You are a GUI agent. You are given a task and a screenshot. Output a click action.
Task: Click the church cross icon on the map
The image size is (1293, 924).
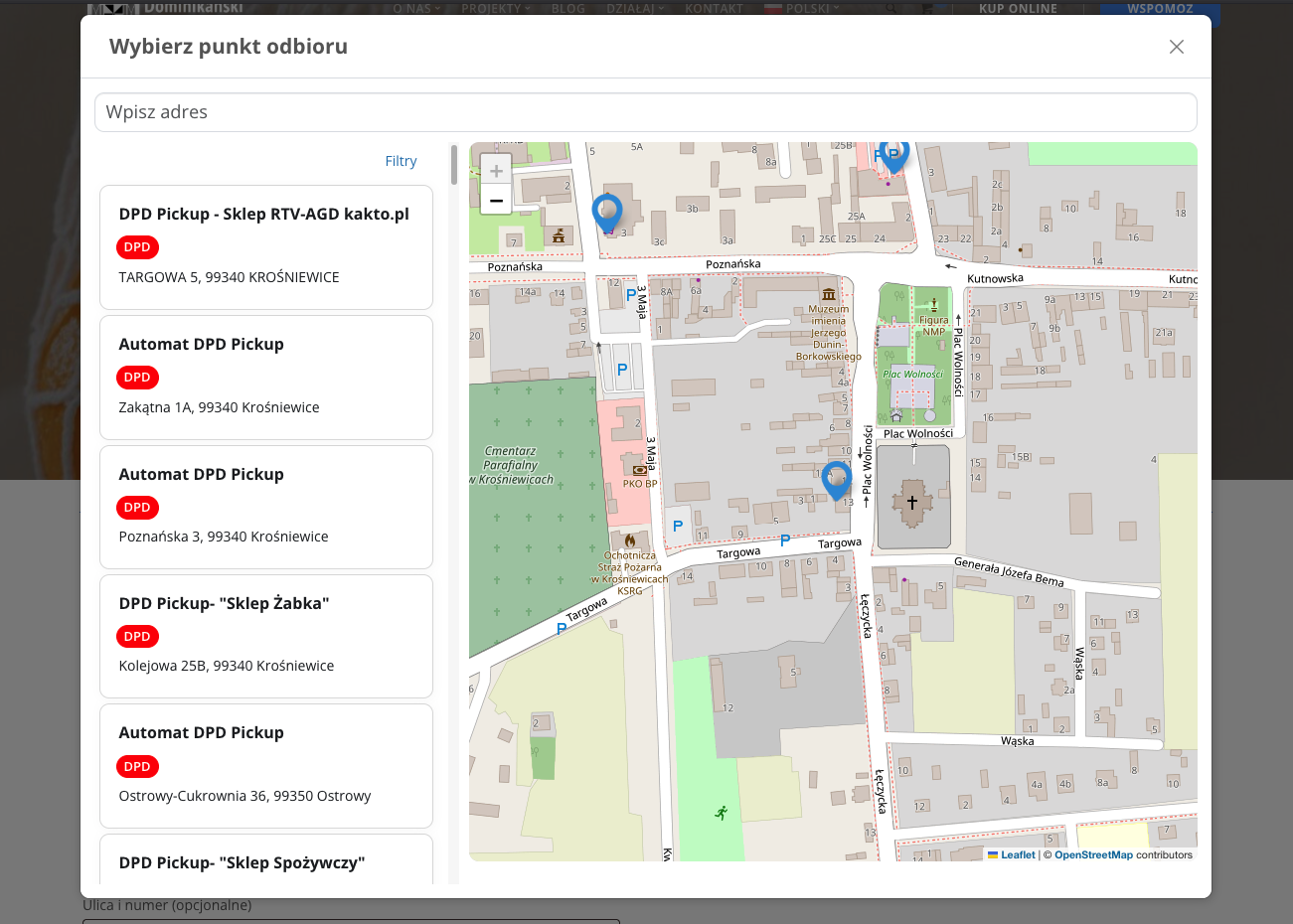coord(912,503)
